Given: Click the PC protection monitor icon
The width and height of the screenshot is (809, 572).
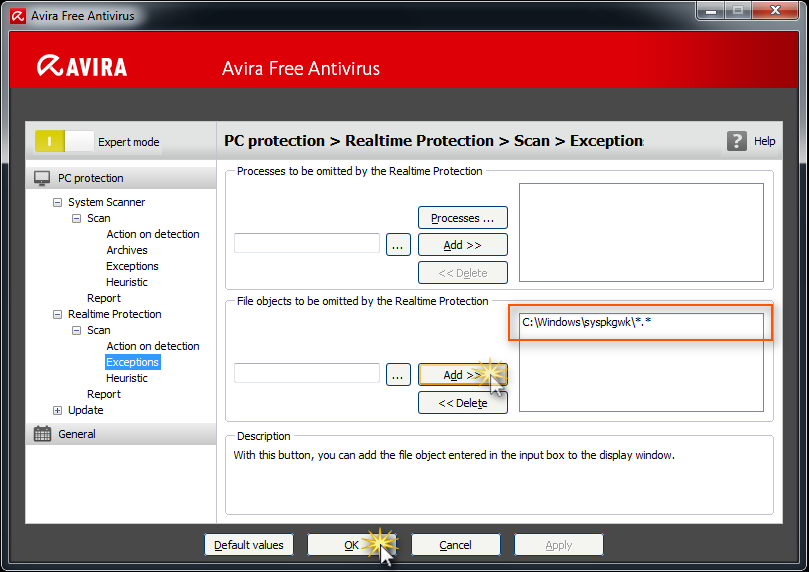Looking at the screenshot, I should click(x=42, y=178).
